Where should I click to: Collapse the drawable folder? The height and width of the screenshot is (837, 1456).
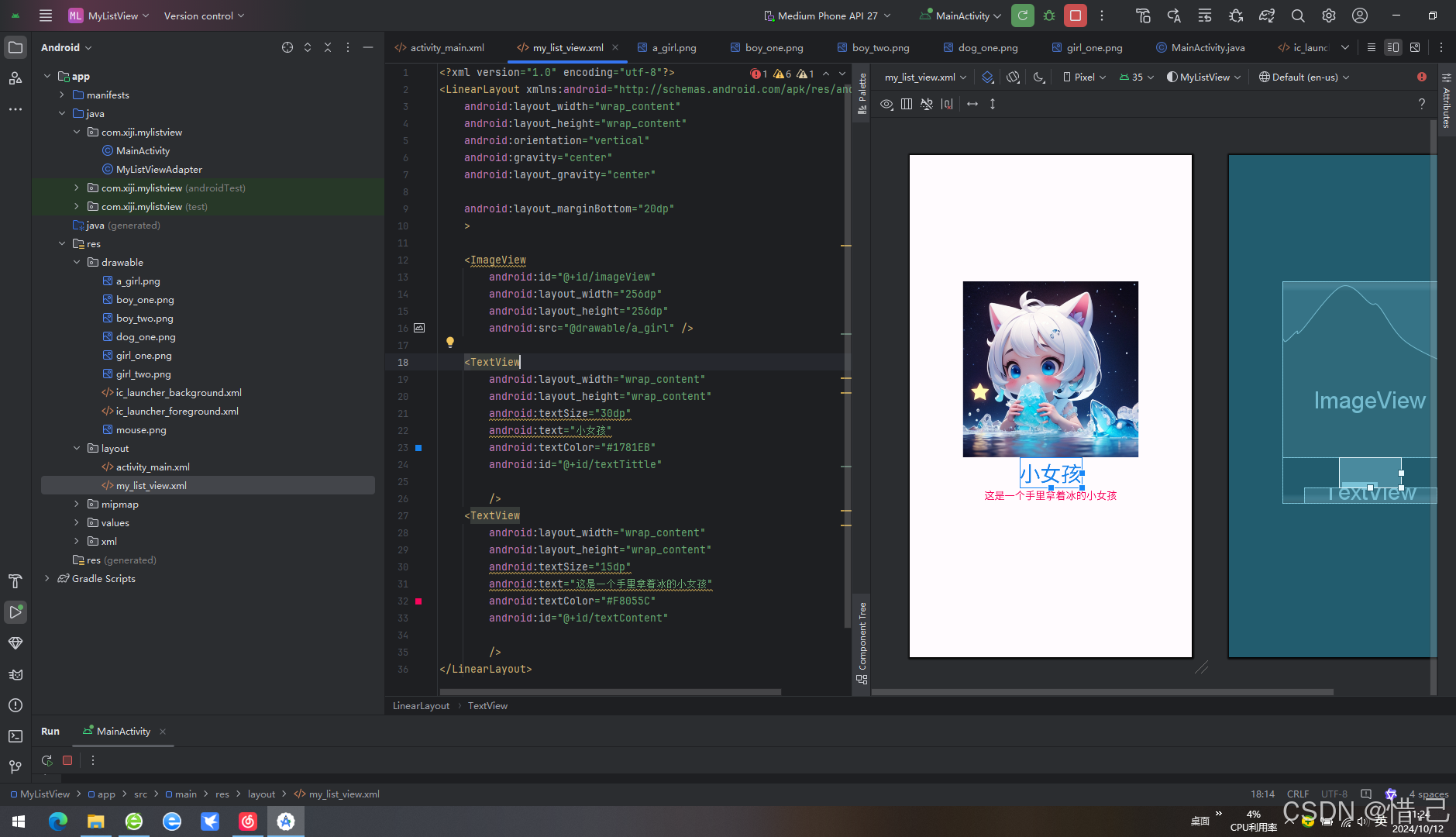(77, 262)
